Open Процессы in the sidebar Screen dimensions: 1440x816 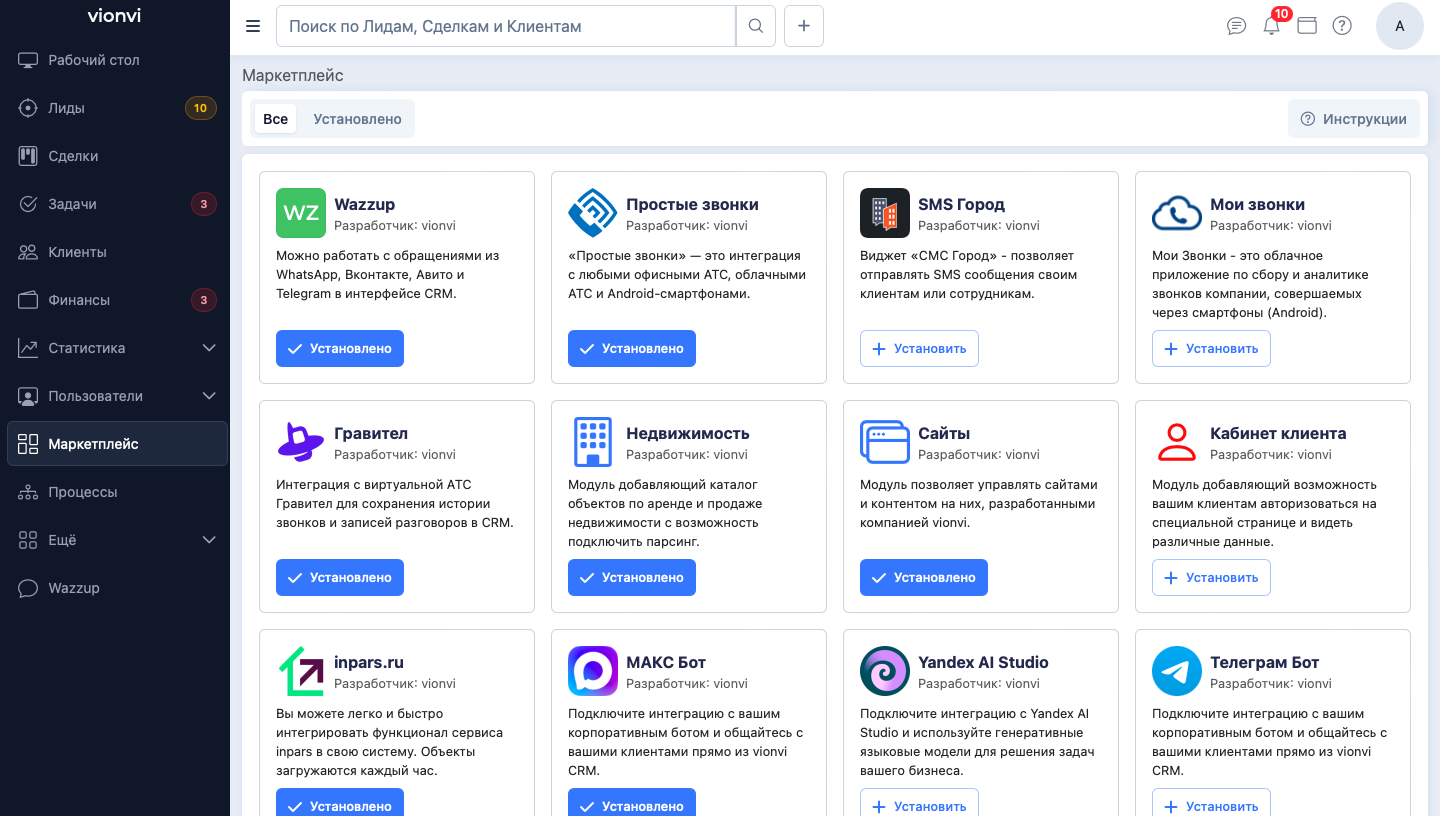tap(118, 492)
